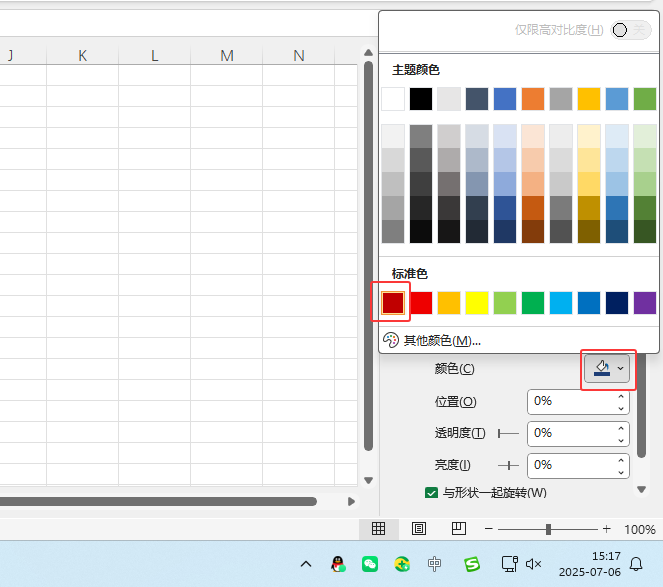Pick the green standard color swatch
The image size is (663, 587).
tap(533, 303)
